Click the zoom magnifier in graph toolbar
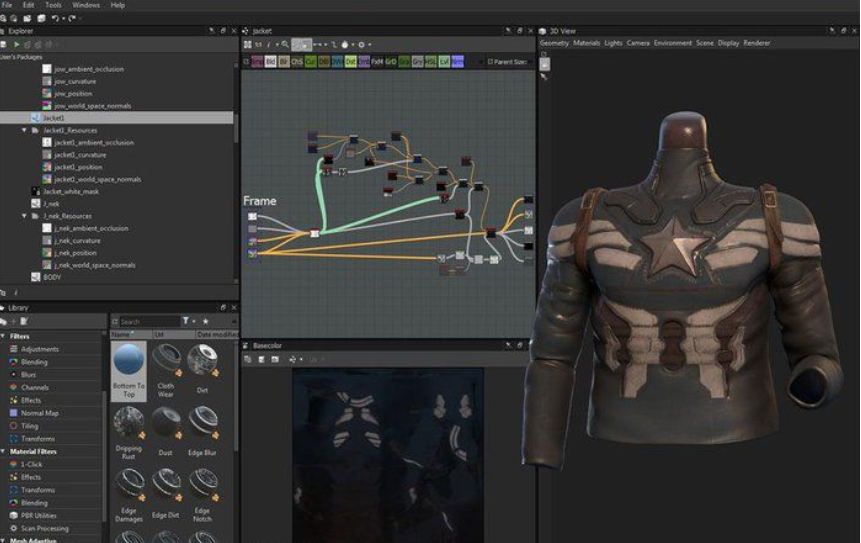The width and height of the screenshot is (861, 543). pyautogui.click(x=285, y=44)
